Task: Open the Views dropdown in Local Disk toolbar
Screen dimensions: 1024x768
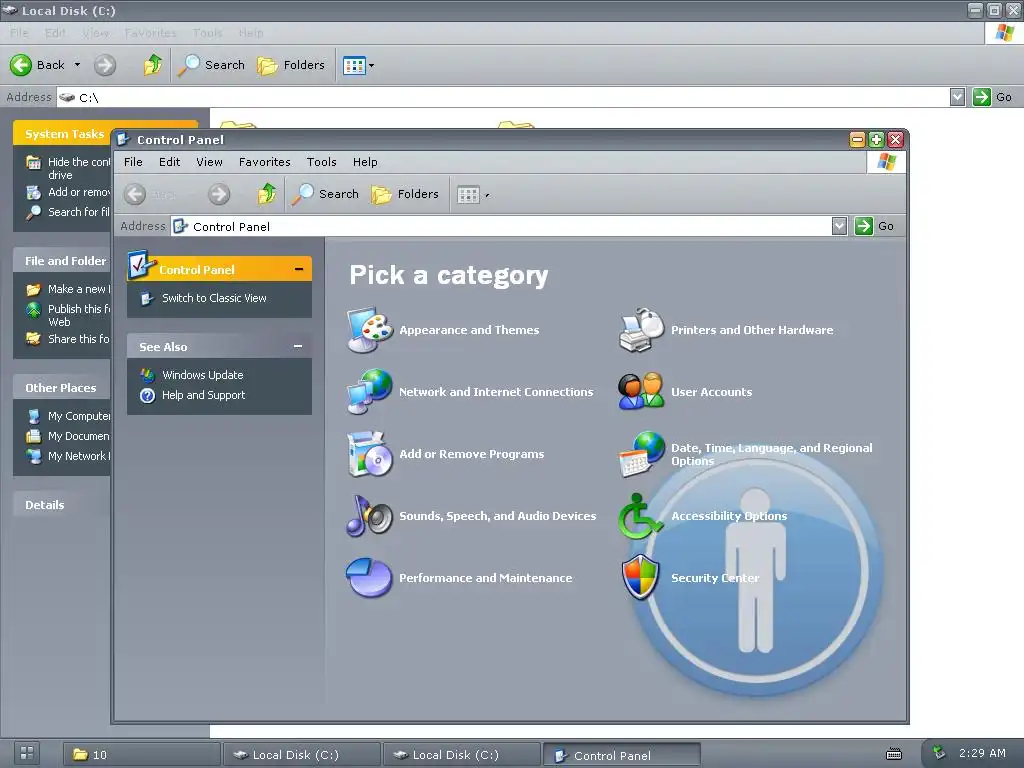Action: [372, 65]
